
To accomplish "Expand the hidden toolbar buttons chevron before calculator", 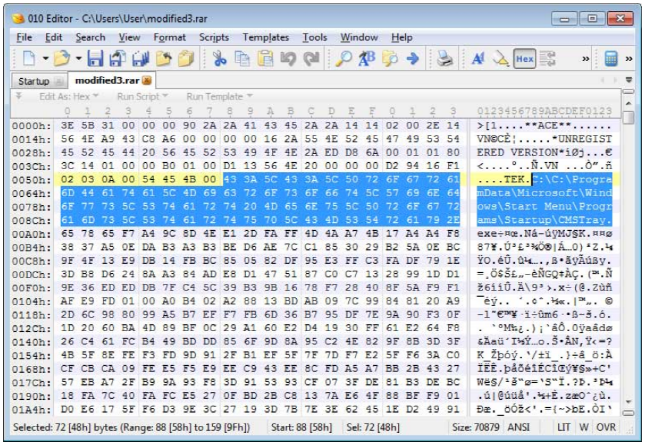I will 586,59.
